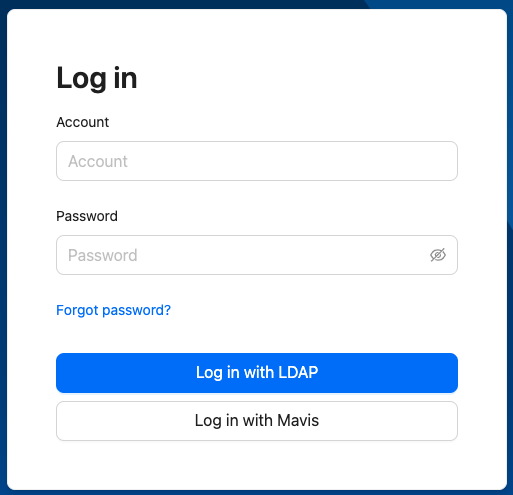Open the Forgot password? link
The height and width of the screenshot is (495, 513).
click(113, 310)
